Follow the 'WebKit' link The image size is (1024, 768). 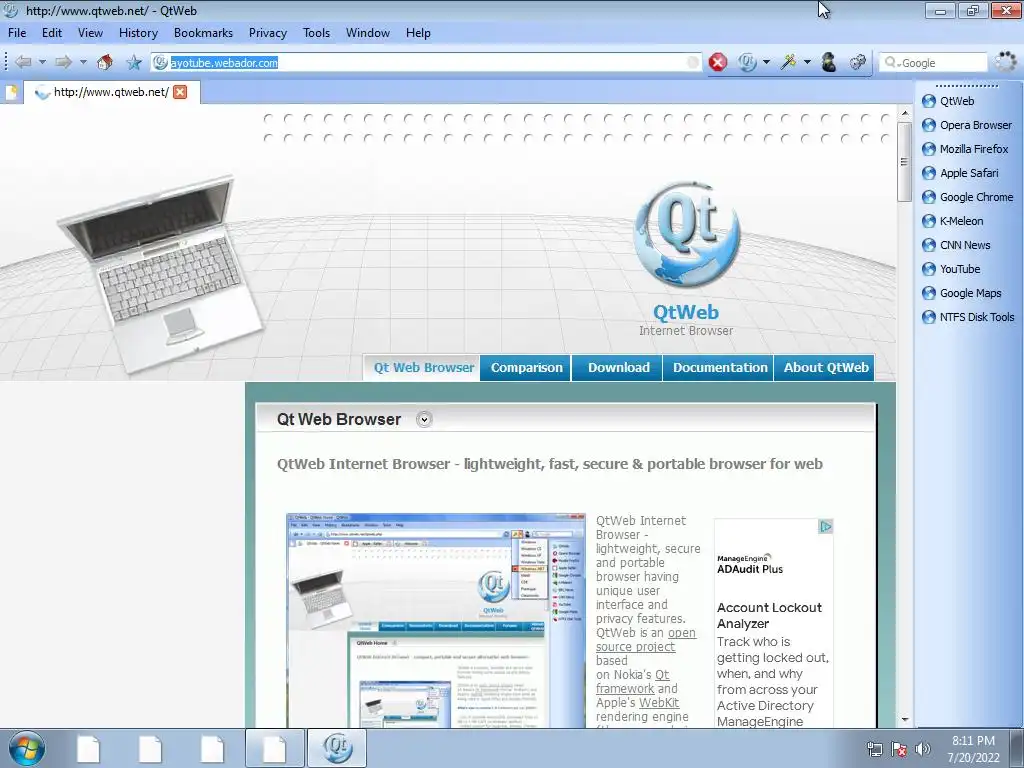click(x=658, y=703)
